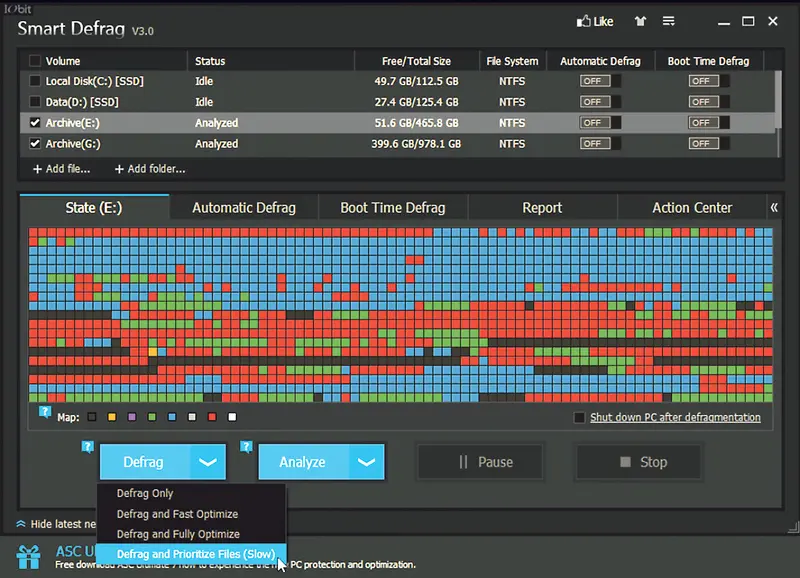800x578 pixels.
Task: Click the help icon next to Analyze
Action: pos(246,447)
